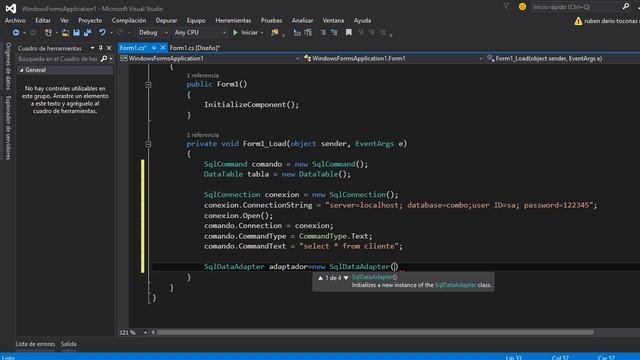
Task: Select the Form1.cs code tab
Action: point(133,48)
